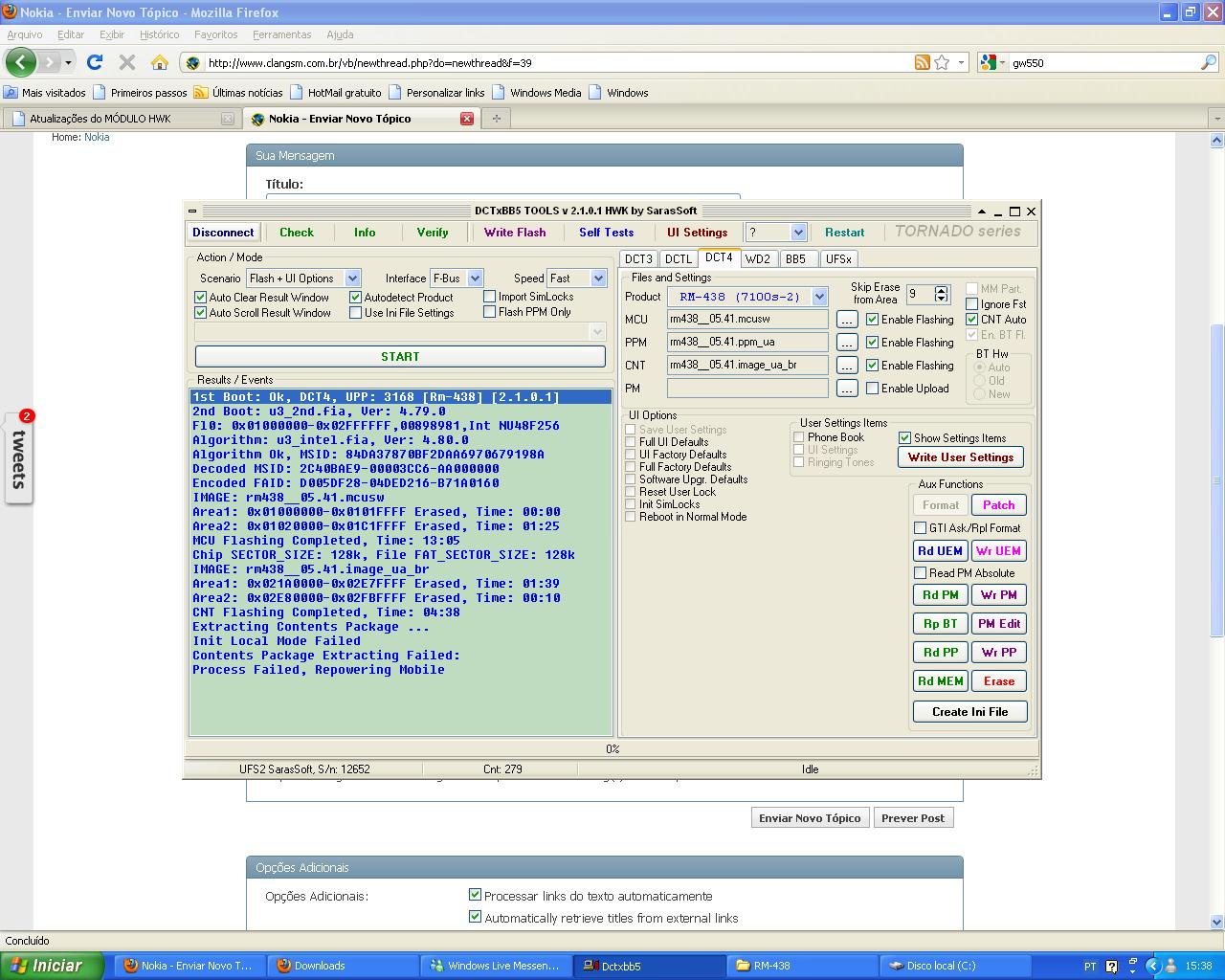Expand Firefox tab list dropdown

[1216, 119]
